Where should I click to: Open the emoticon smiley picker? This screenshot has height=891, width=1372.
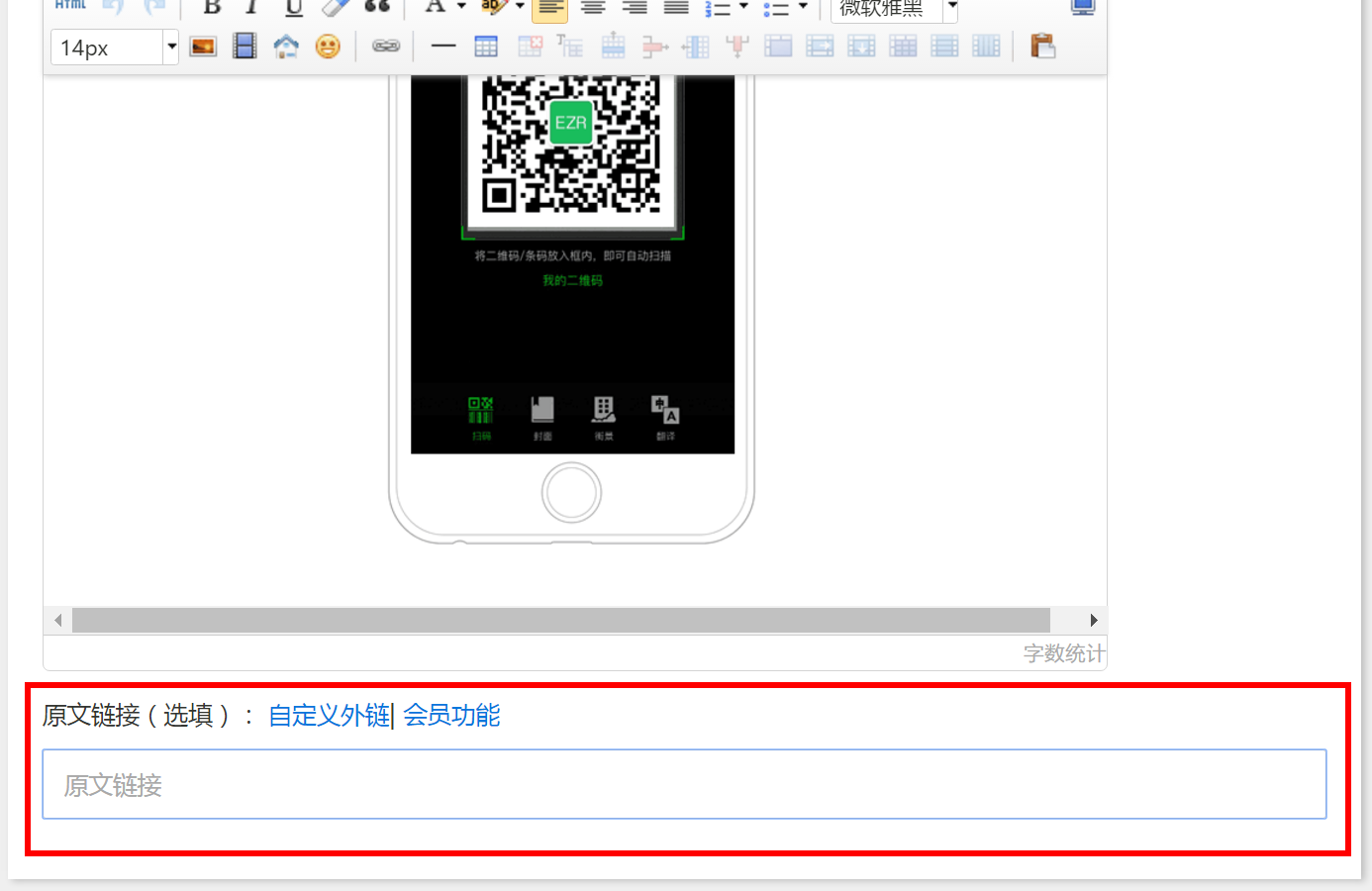(328, 47)
